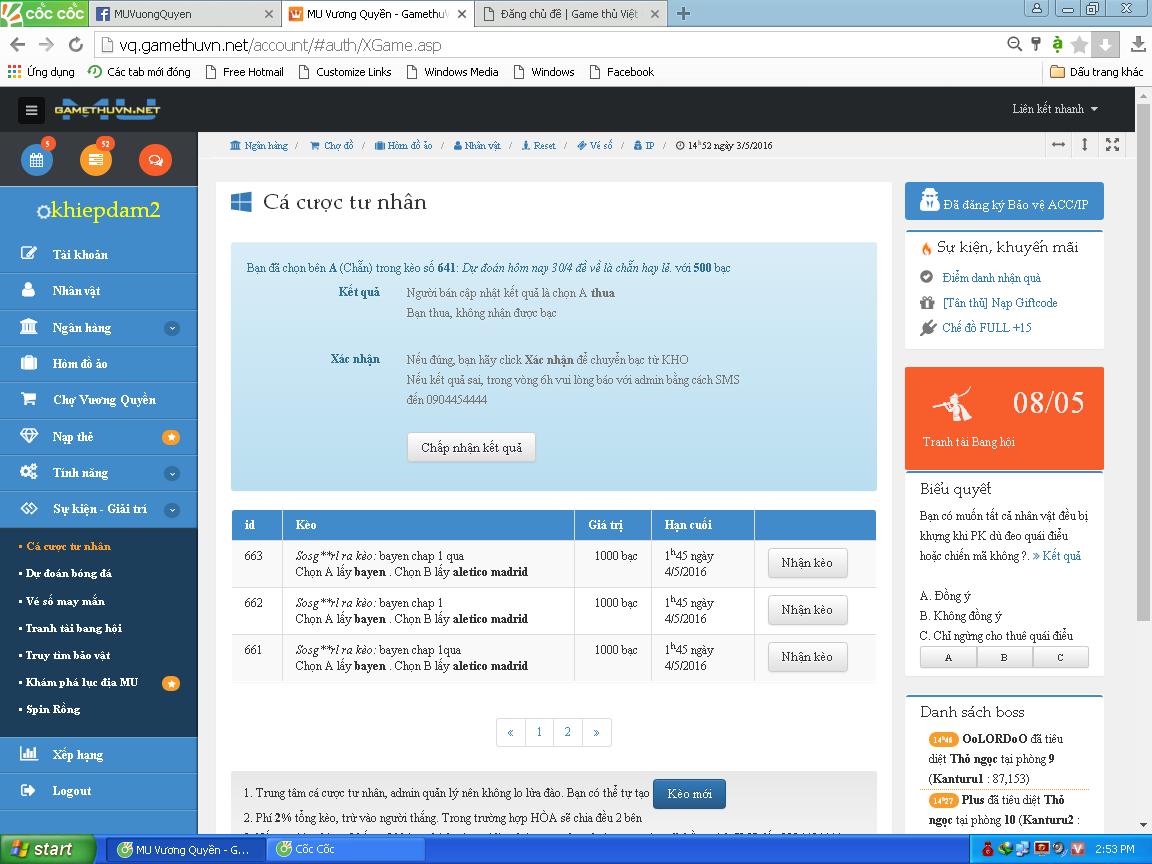This screenshot has width=1152, height=864.
Task: Bookmark the page with the star icon
Action: [1079, 45]
